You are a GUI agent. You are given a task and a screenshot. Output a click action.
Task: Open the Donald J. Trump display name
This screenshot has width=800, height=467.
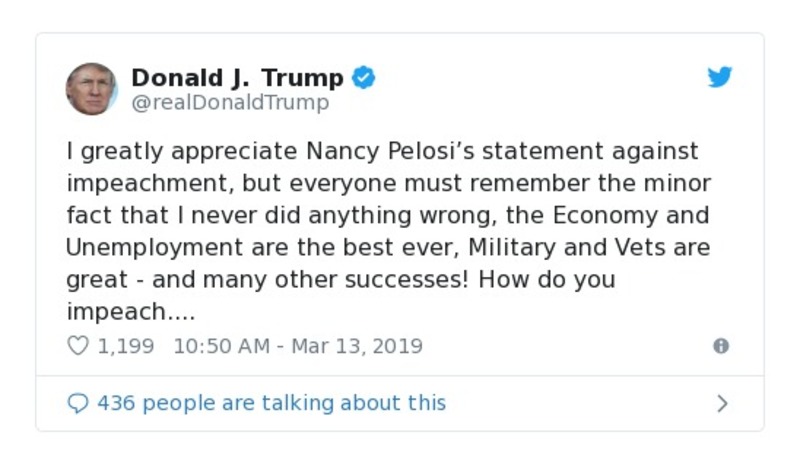[x=237, y=78]
